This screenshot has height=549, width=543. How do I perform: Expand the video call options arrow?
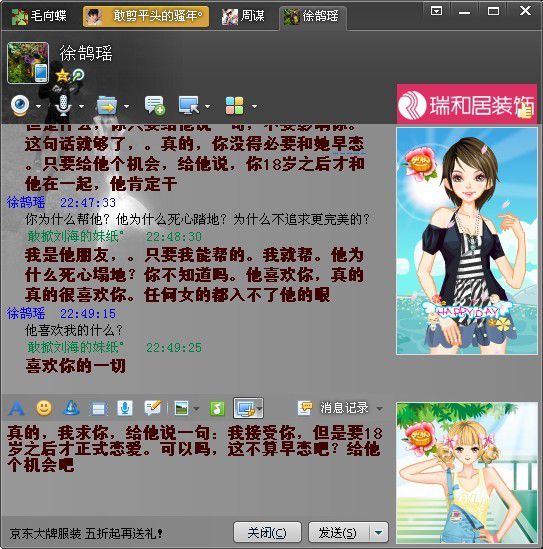coord(38,106)
